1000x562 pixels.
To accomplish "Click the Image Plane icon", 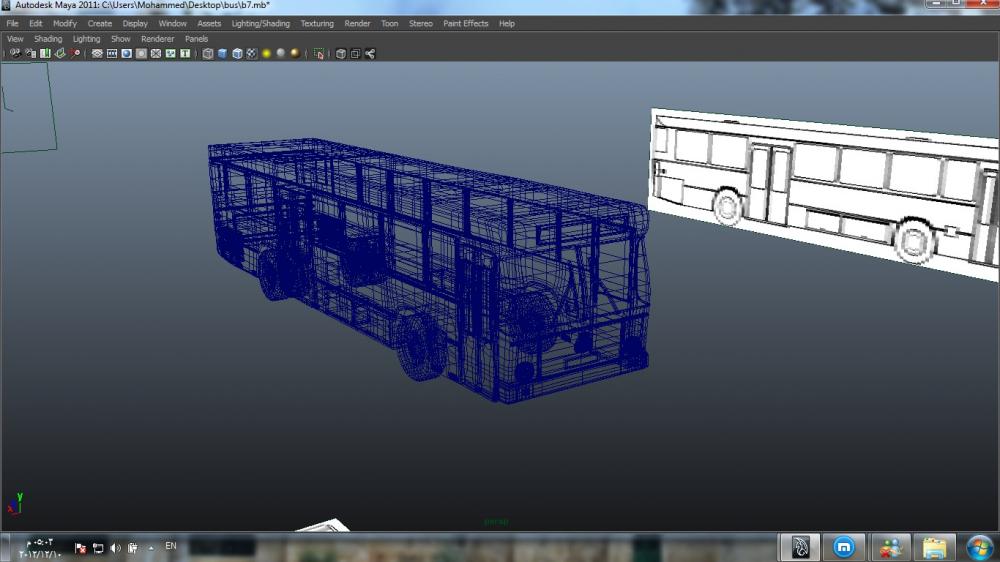I will (x=60, y=54).
